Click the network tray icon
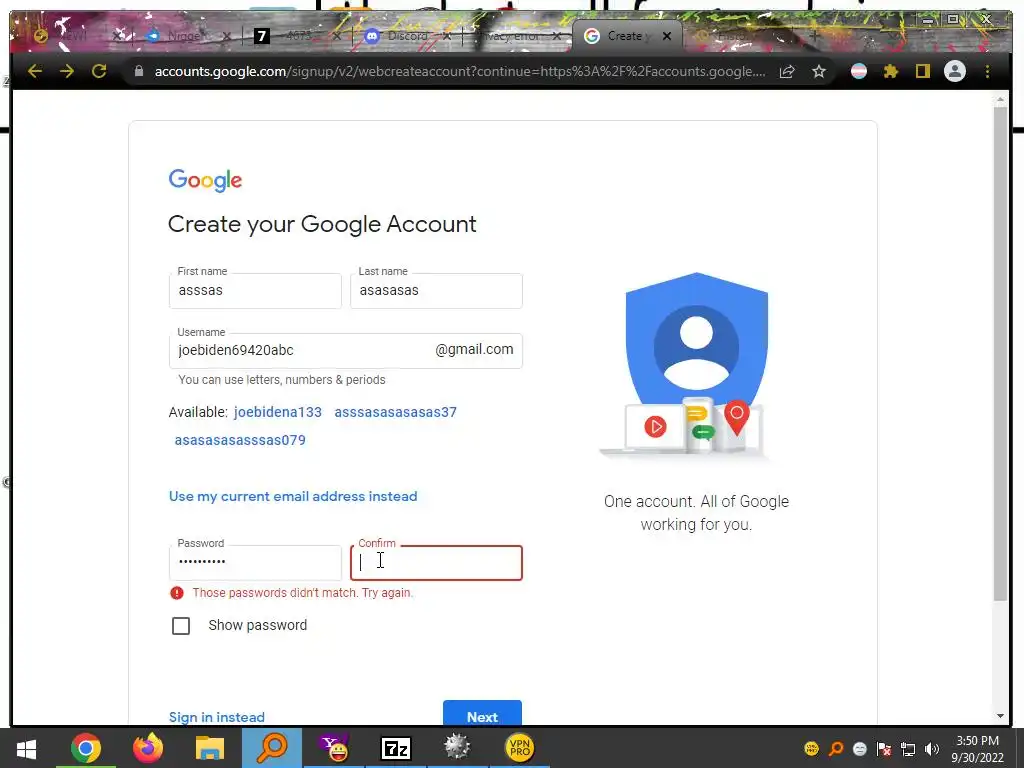1024x768 pixels. coord(908,749)
